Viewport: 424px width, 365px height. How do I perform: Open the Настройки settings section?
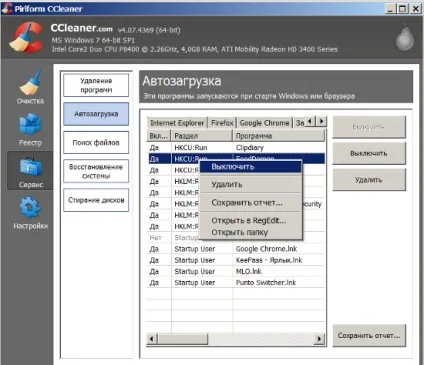30,213
